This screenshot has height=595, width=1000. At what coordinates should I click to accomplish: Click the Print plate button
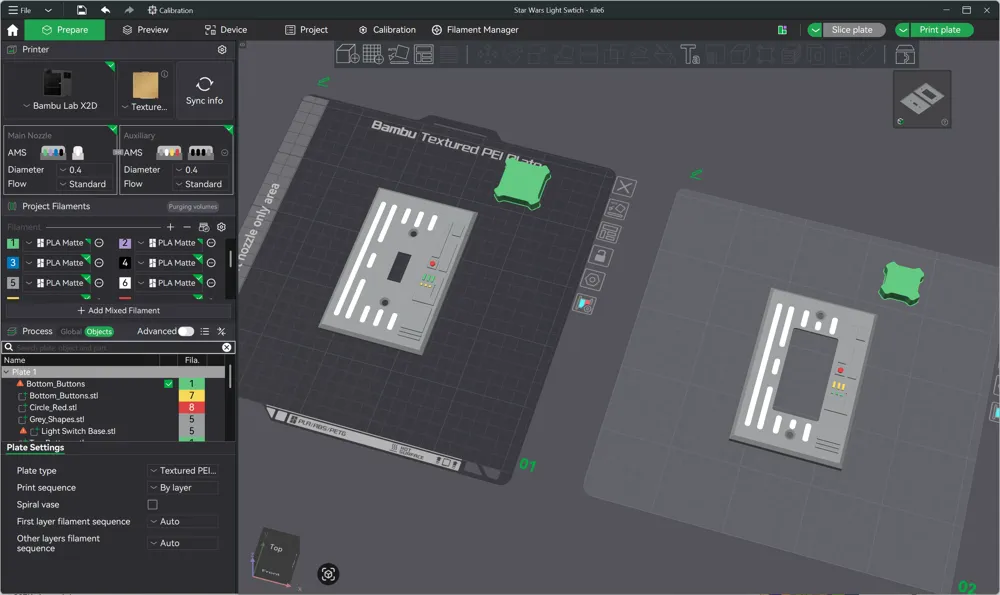click(941, 30)
